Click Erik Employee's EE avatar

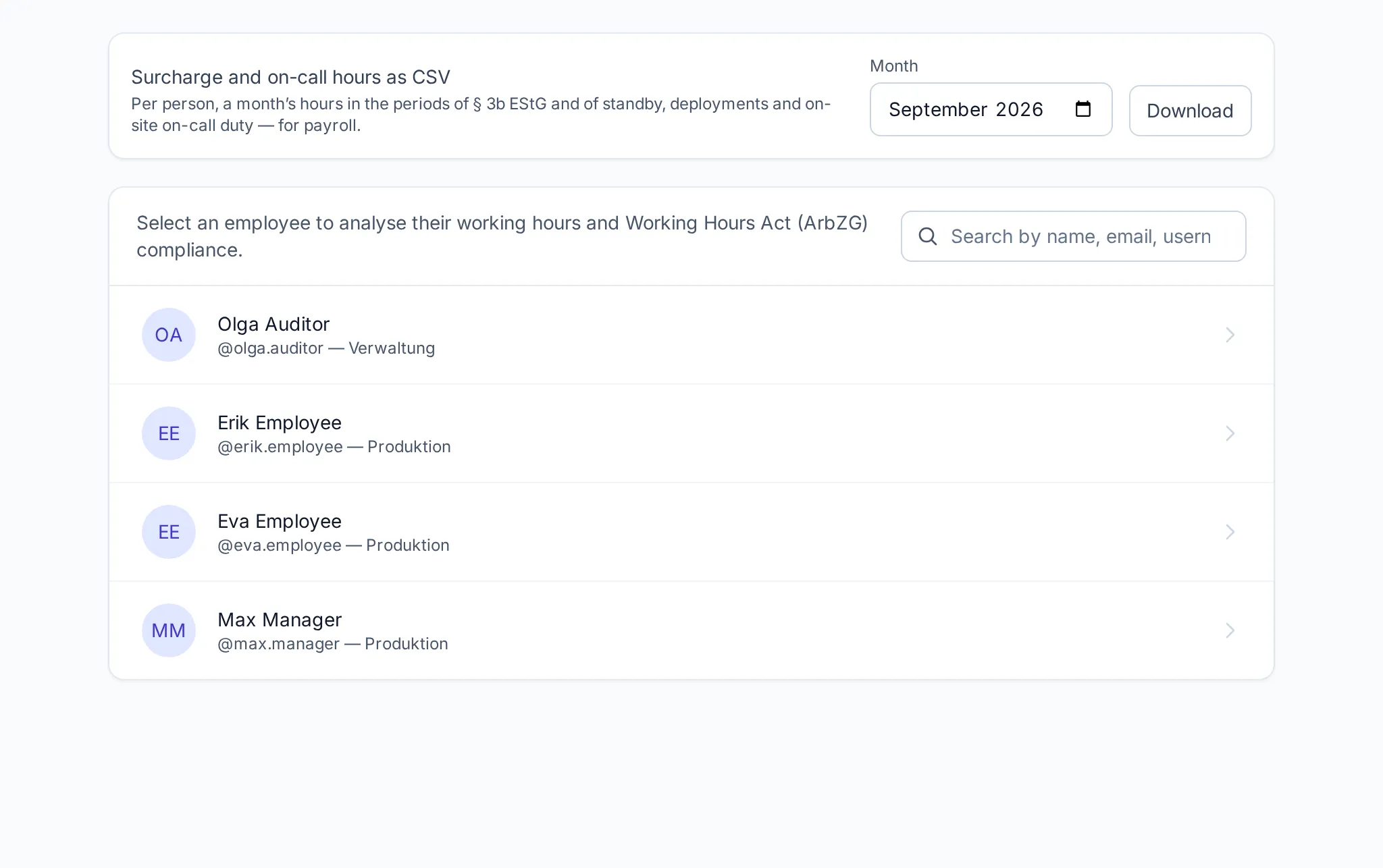coord(169,433)
